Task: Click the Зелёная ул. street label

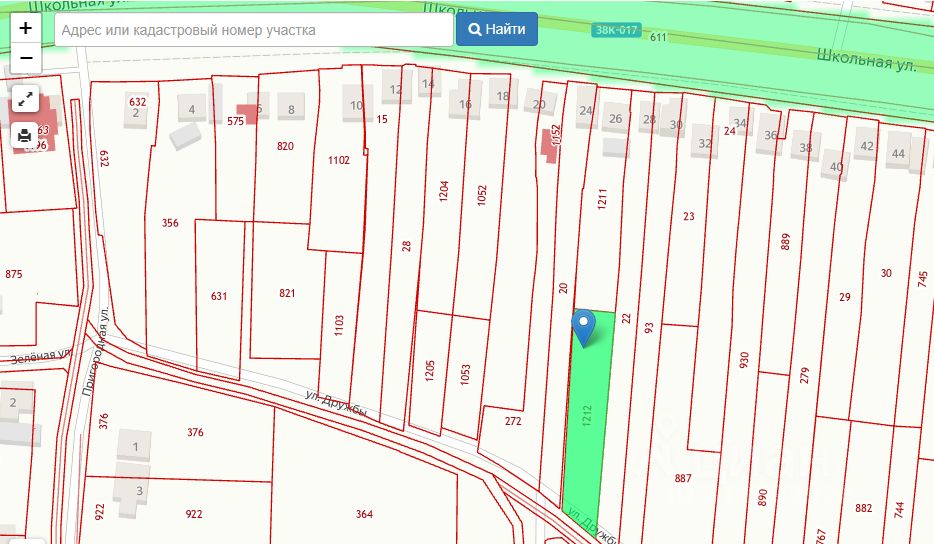Action: coord(41,356)
